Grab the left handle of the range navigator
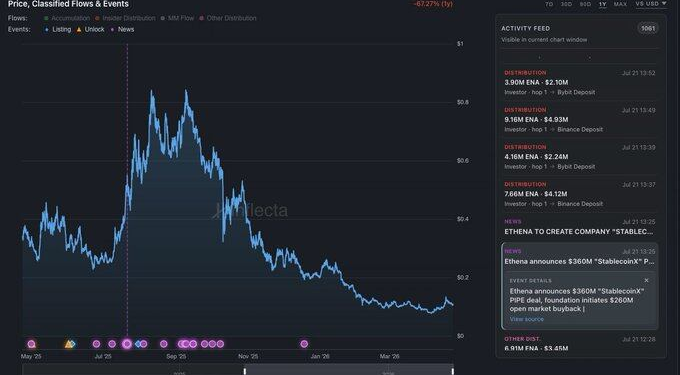Screen dimensions: 680x375 pyautogui.click(x=245, y=372)
